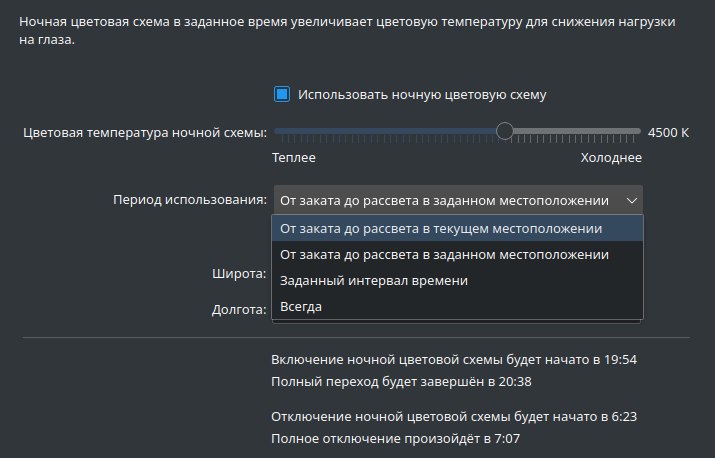715x458 pixels.
Task: Click the night color scheme description paragraph
Action: click(x=347, y=31)
